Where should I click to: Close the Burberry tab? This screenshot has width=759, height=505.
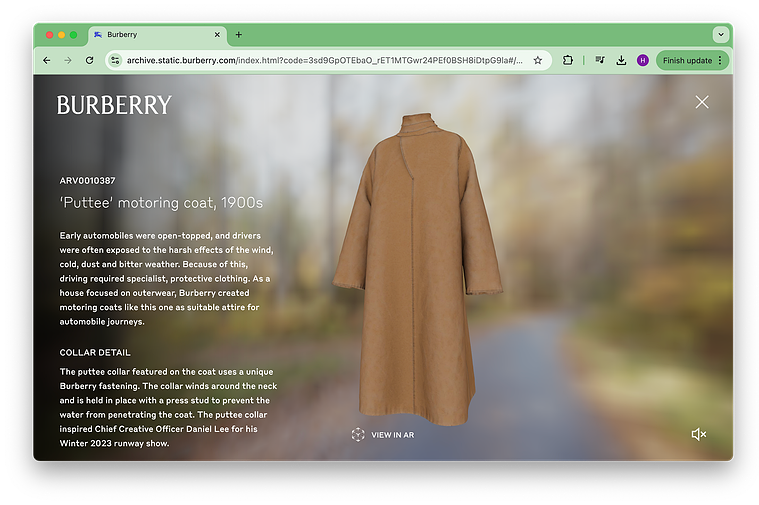pos(217,35)
